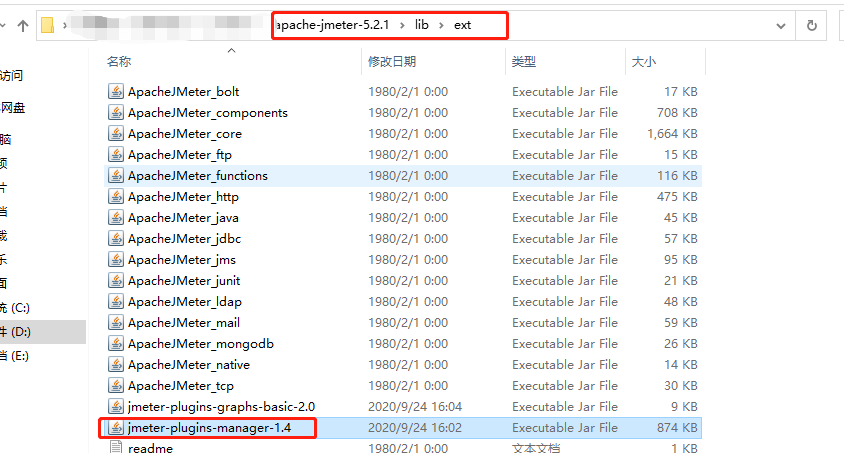
Task: Click the jar icon of jmeter-plugins-manager-1.4
Action: tap(116, 428)
